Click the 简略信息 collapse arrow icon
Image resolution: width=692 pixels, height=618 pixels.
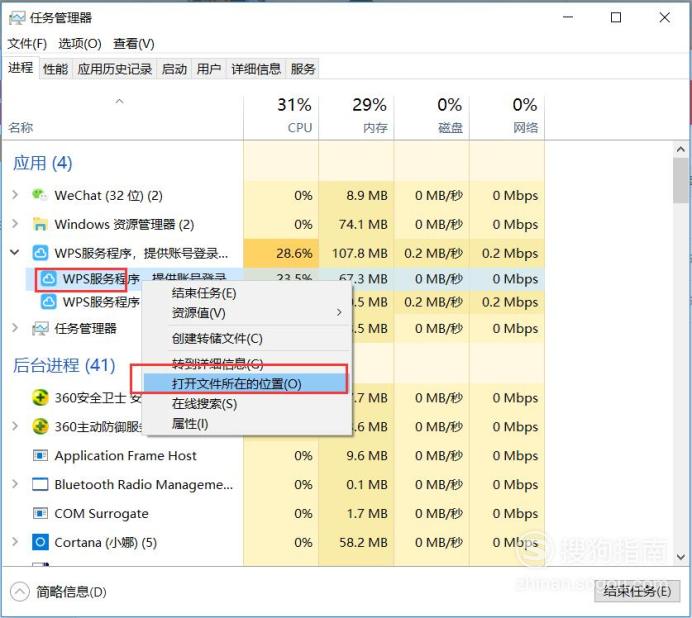point(20,592)
